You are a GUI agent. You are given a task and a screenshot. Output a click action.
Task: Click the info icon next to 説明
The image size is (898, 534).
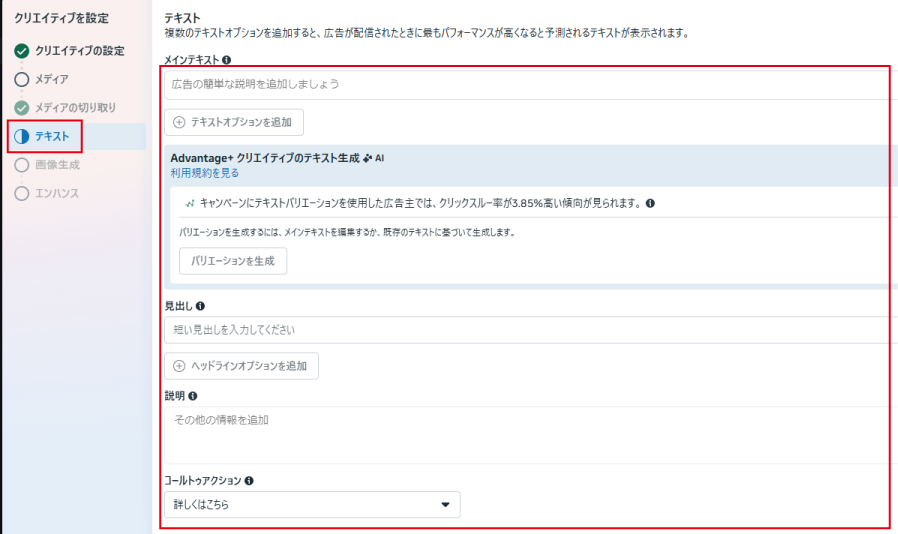coord(193,396)
